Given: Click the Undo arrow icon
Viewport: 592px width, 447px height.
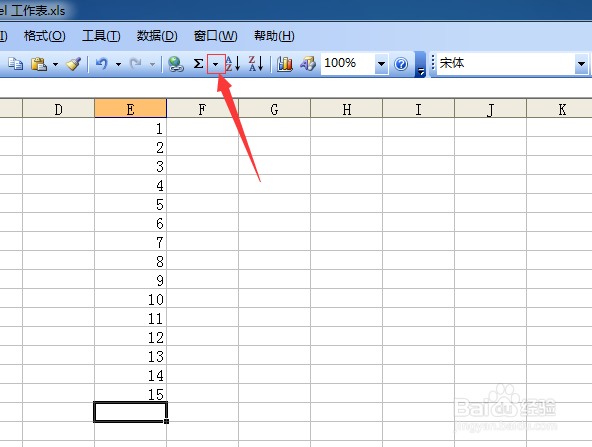Looking at the screenshot, I should point(102,64).
